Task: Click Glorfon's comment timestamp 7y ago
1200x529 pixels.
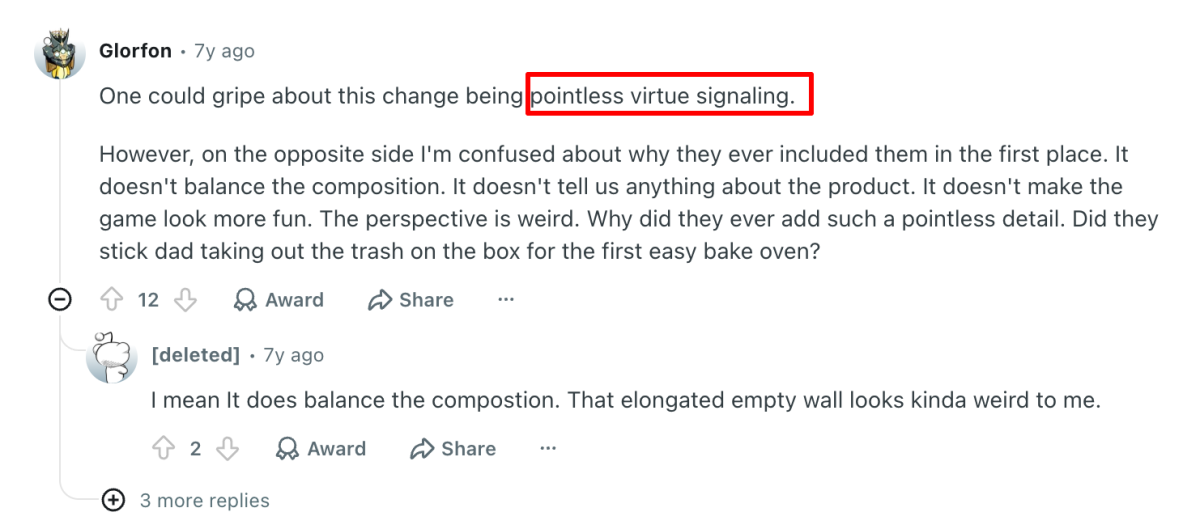Action: [224, 51]
